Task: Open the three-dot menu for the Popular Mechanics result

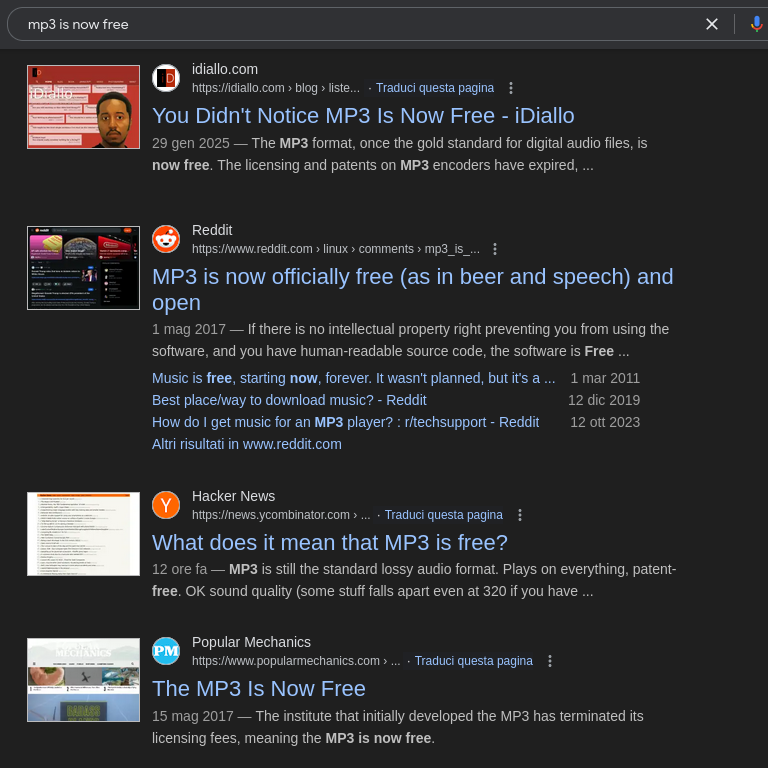Action: [550, 661]
